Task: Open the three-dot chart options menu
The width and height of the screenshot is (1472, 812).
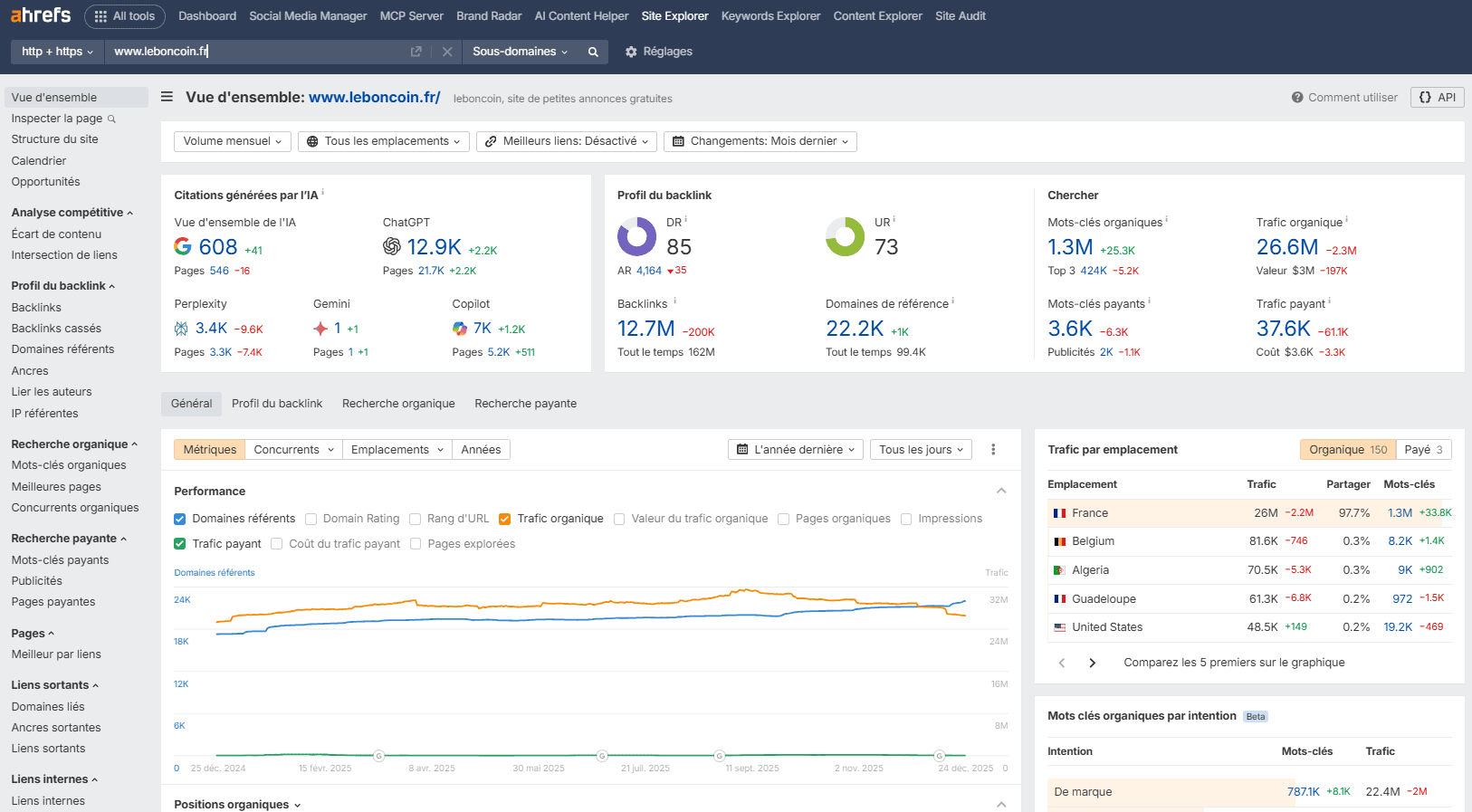Action: pyautogui.click(x=993, y=450)
